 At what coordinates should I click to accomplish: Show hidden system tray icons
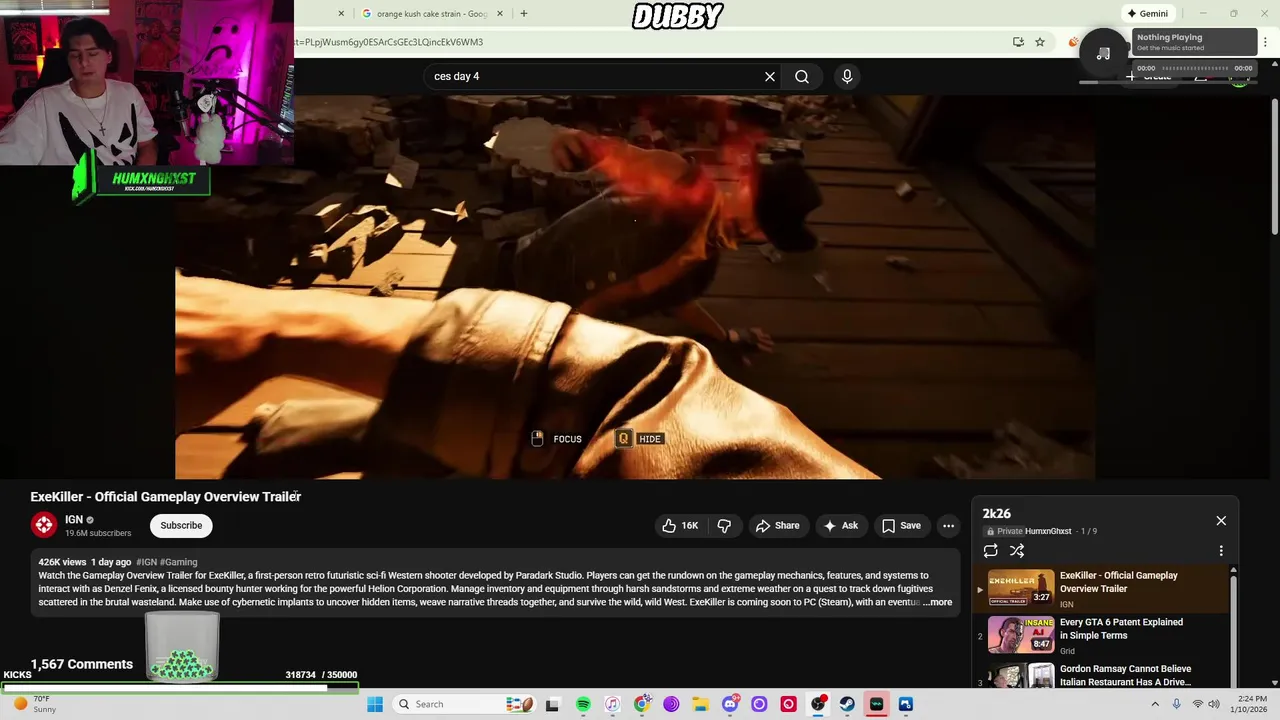(1155, 704)
